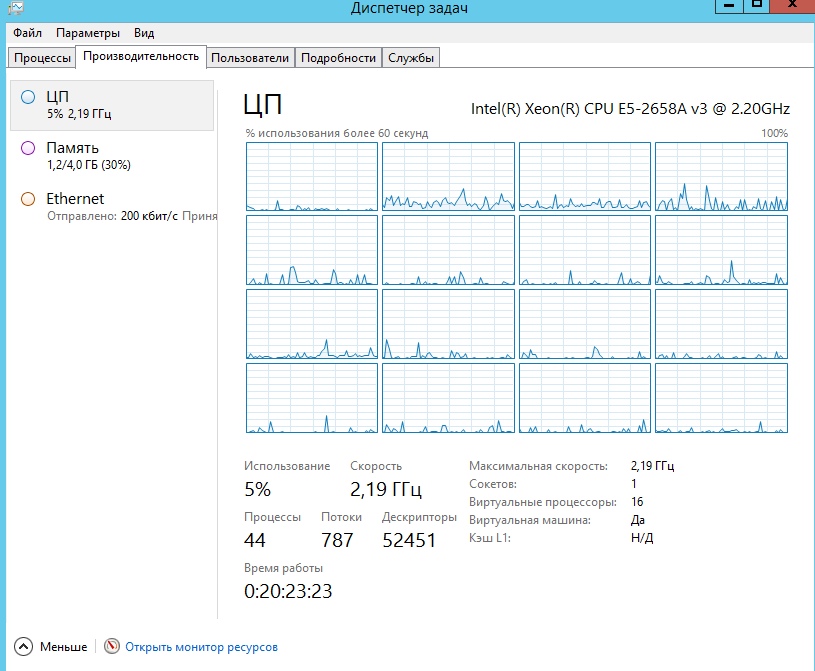Click the processor name Intel Xeon text
Screen dimensions: 815x671
coord(630,109)
